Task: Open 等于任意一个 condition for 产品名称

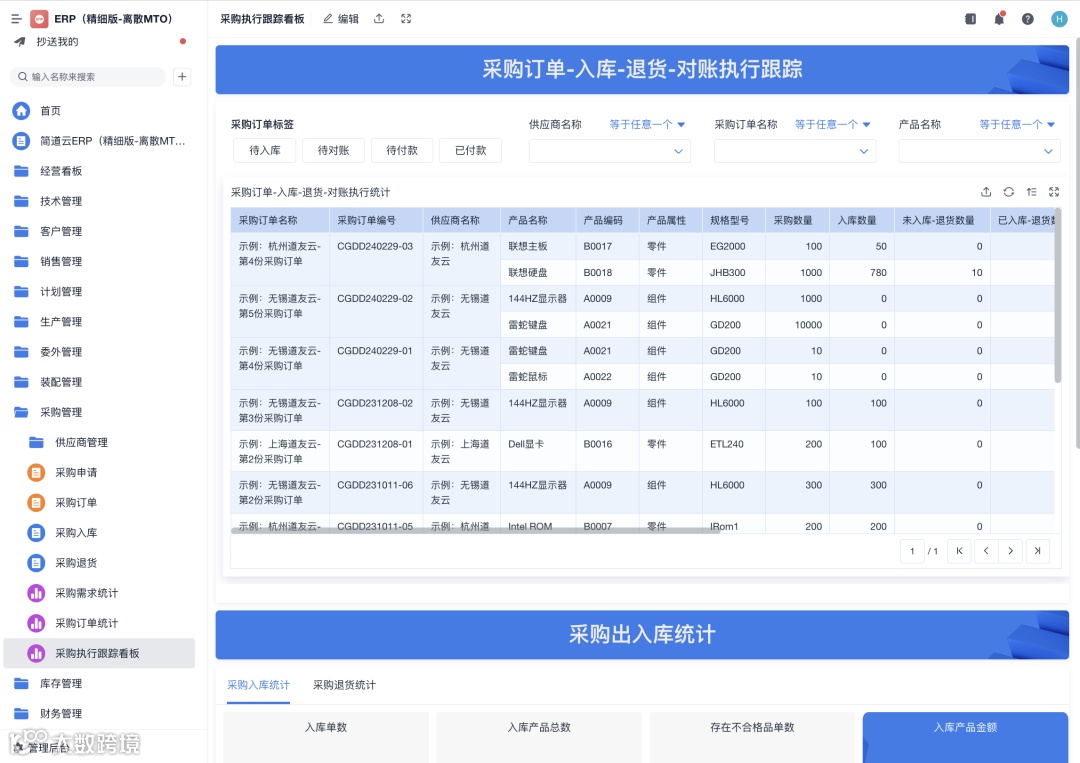Action: pyautogui.click(x=1017, y=125)
